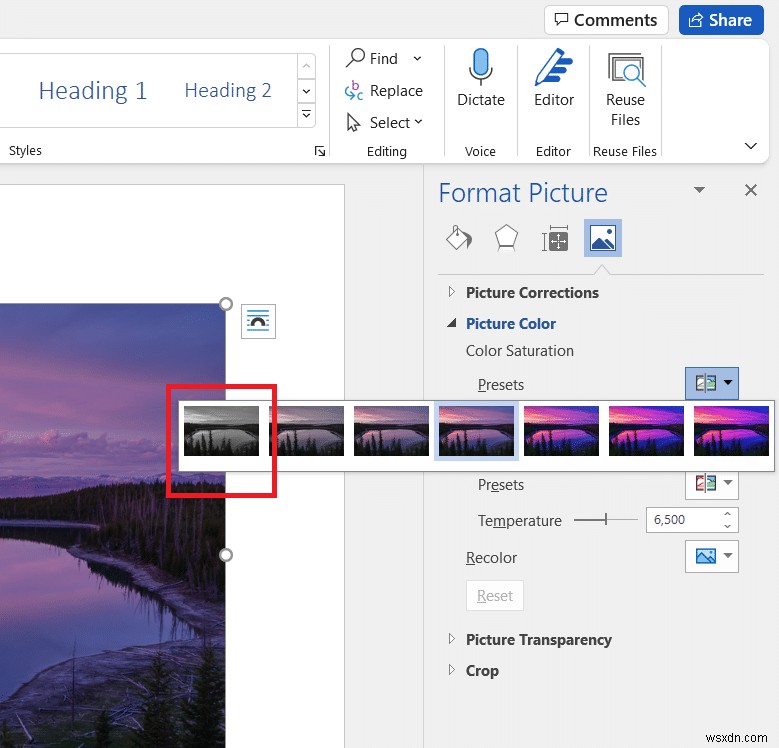Select the Picture tab icon
779x748 pixels.
(x=603, y=238)
